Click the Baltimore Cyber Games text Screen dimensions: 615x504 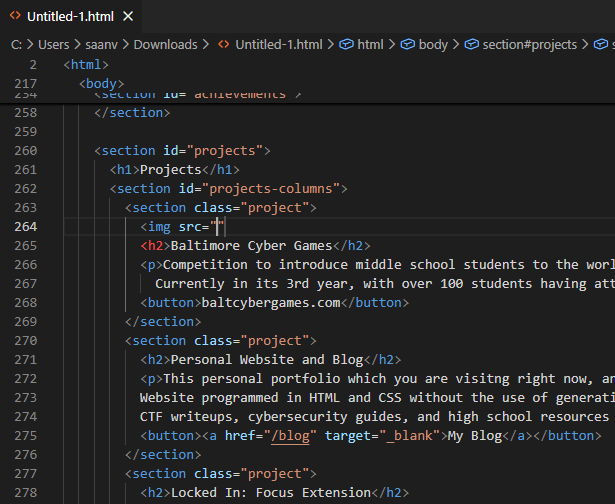click(x=251, y=246)
